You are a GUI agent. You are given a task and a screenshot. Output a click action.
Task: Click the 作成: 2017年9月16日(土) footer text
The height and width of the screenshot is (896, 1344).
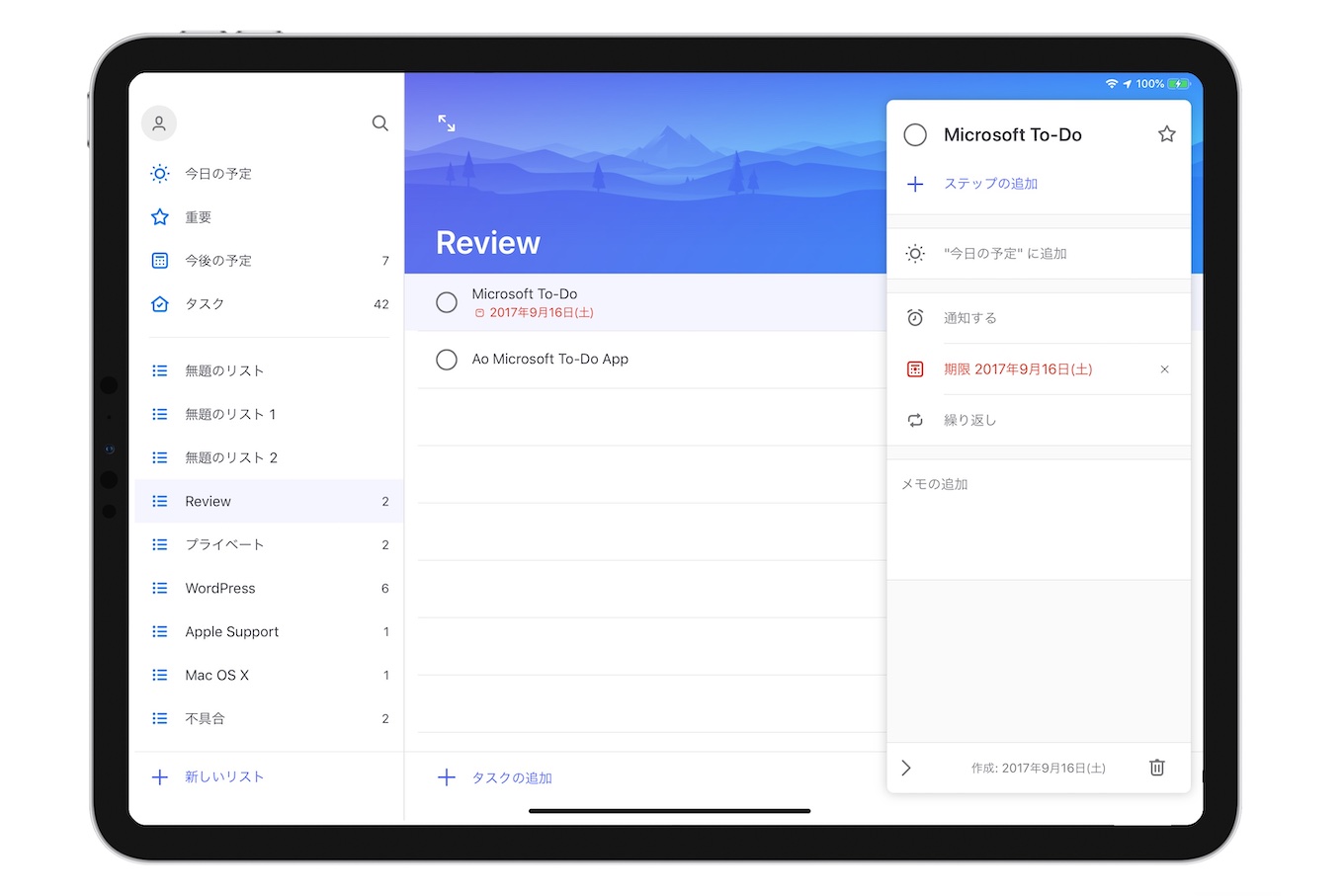point(1038,769)
